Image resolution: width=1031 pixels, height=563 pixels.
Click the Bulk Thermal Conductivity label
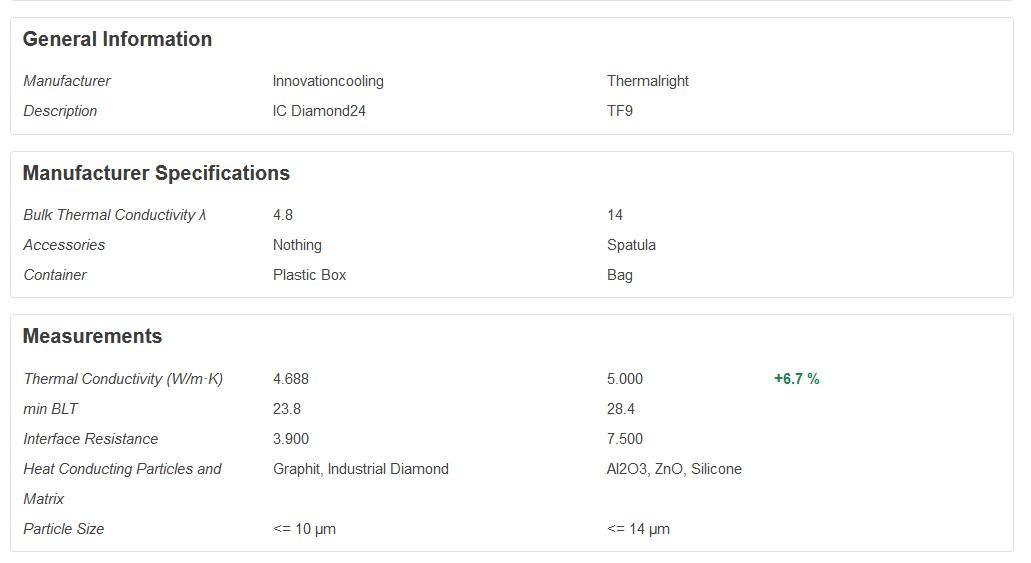click(x=114, y=215)
